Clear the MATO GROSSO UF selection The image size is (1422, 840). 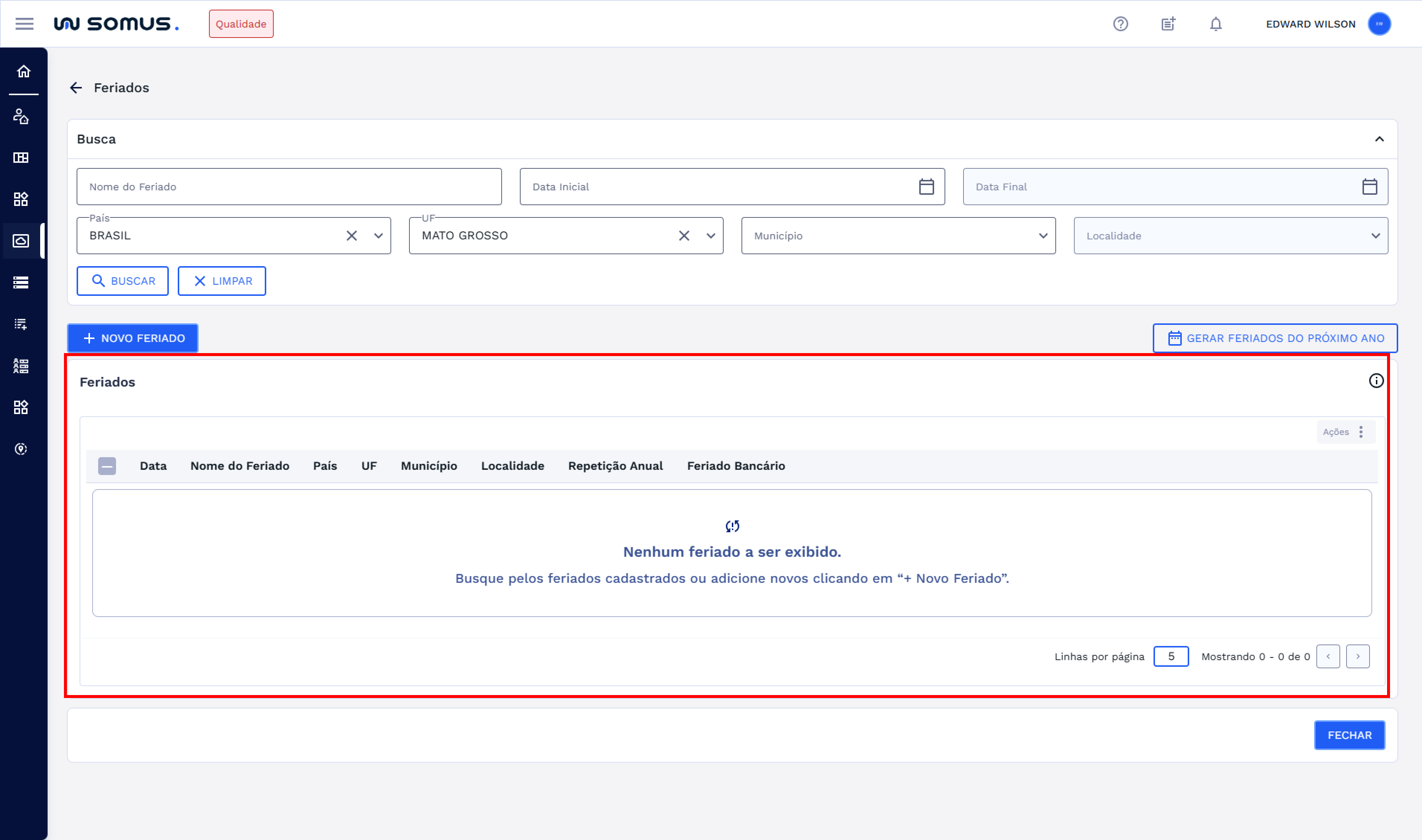coord(683,236)
